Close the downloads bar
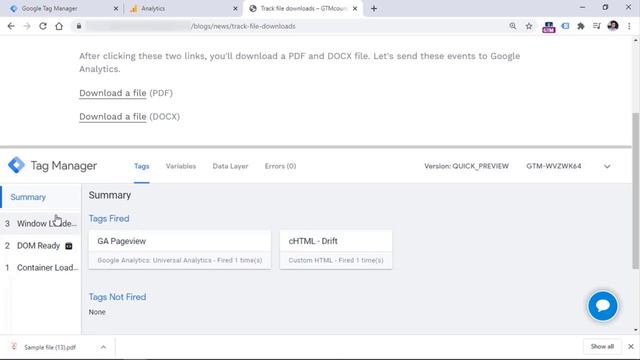 click(631, 347)
